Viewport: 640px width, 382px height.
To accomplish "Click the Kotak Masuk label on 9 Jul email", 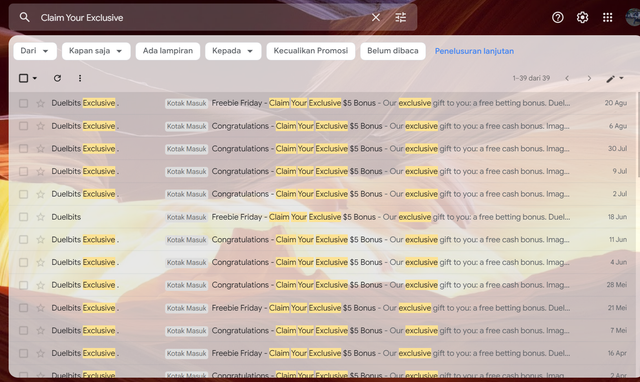I will [187, 171].
